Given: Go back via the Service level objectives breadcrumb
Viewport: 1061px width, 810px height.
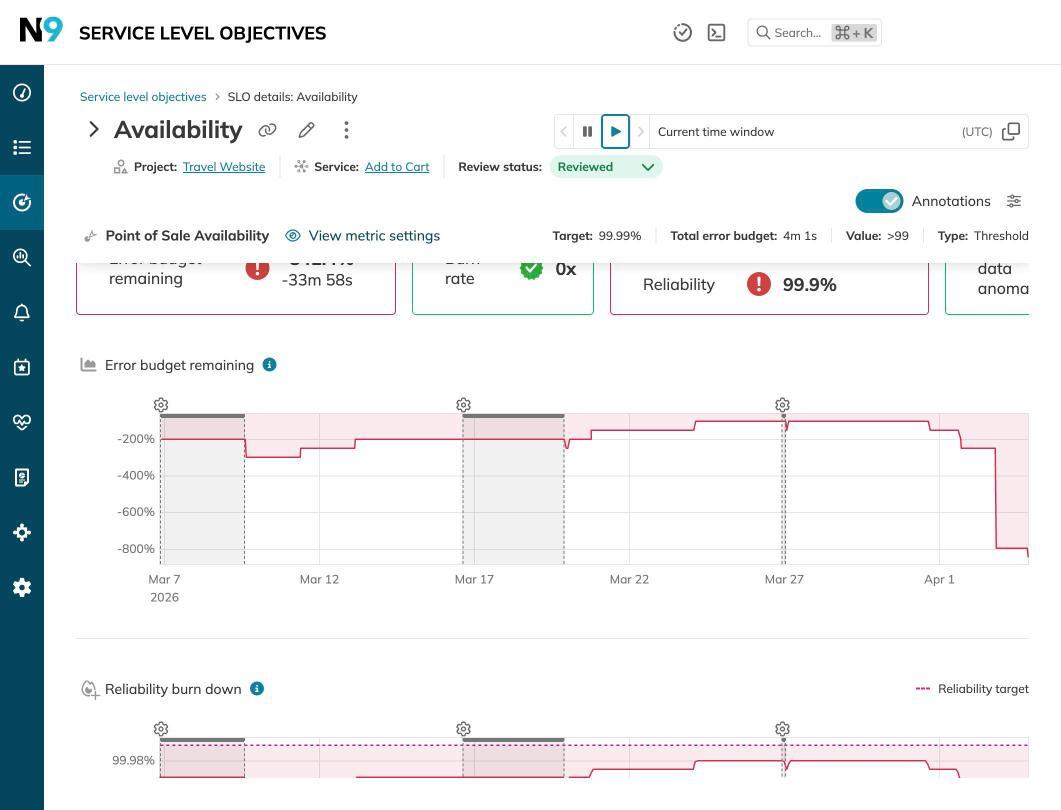Looking at the screenshot, I should click(143, 96).
